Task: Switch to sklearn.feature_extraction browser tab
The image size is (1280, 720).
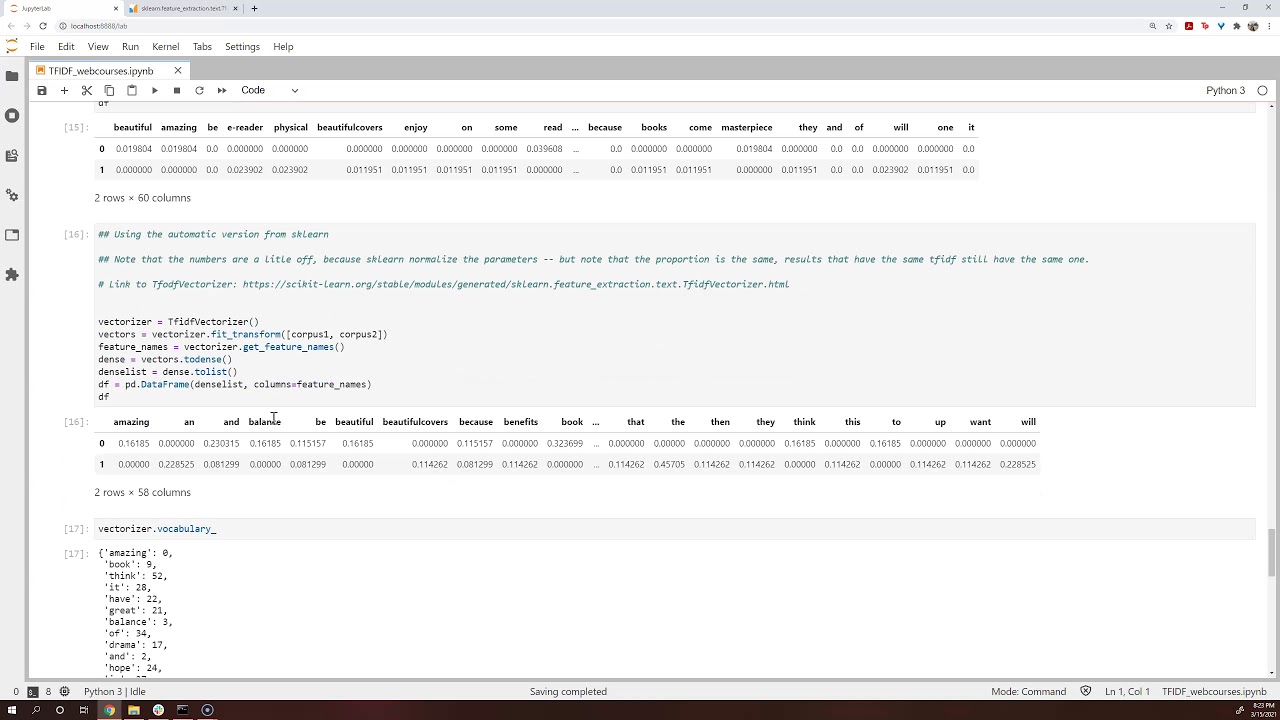Action: 183,8
